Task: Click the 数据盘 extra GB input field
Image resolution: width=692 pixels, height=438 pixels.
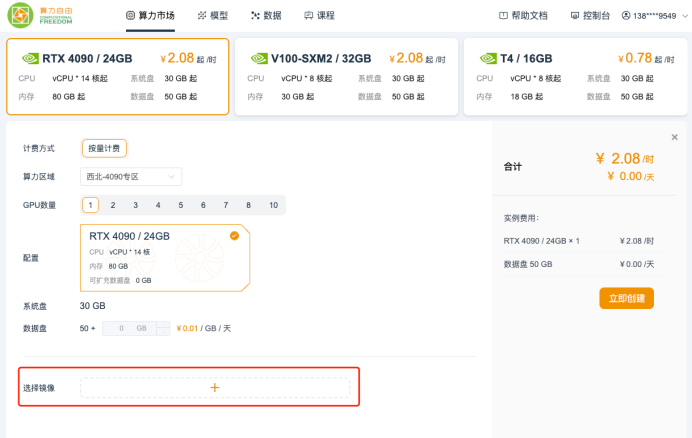Action: [130, 328]
